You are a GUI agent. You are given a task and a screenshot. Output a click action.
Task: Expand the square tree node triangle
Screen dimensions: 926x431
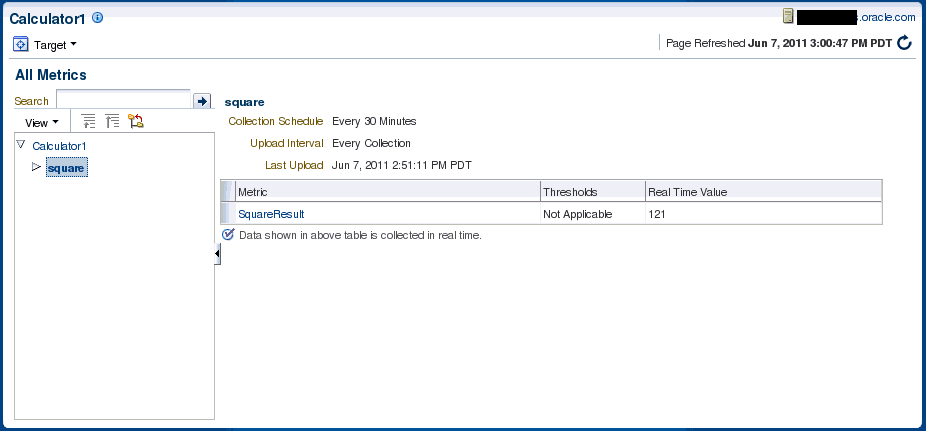pyautogui.click(x=37, y=167)
